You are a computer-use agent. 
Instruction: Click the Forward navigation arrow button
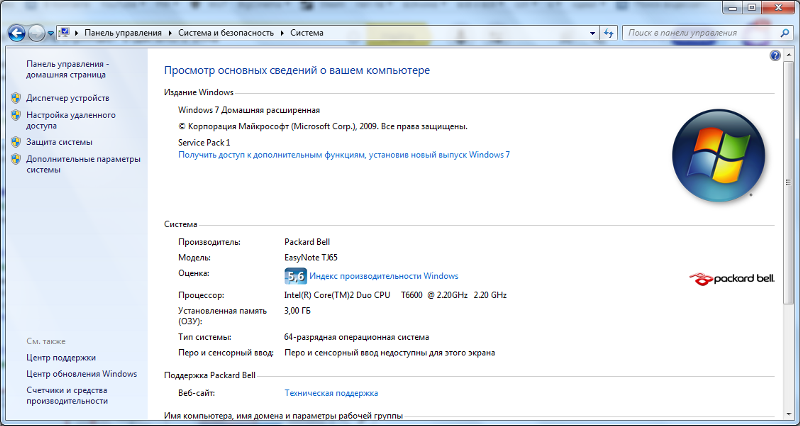click(38, 33)
